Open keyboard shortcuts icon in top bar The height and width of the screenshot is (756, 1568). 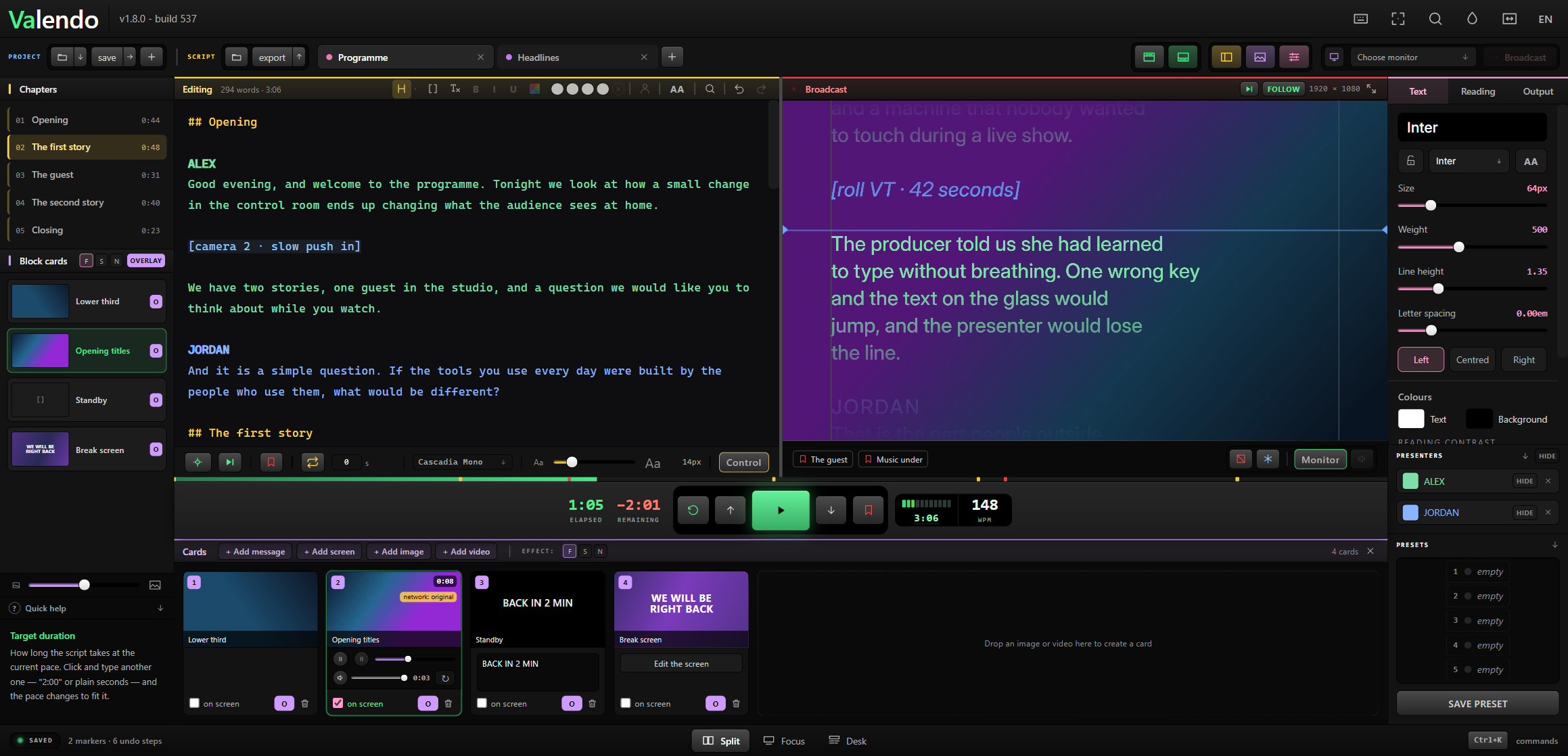[1360, 19]
